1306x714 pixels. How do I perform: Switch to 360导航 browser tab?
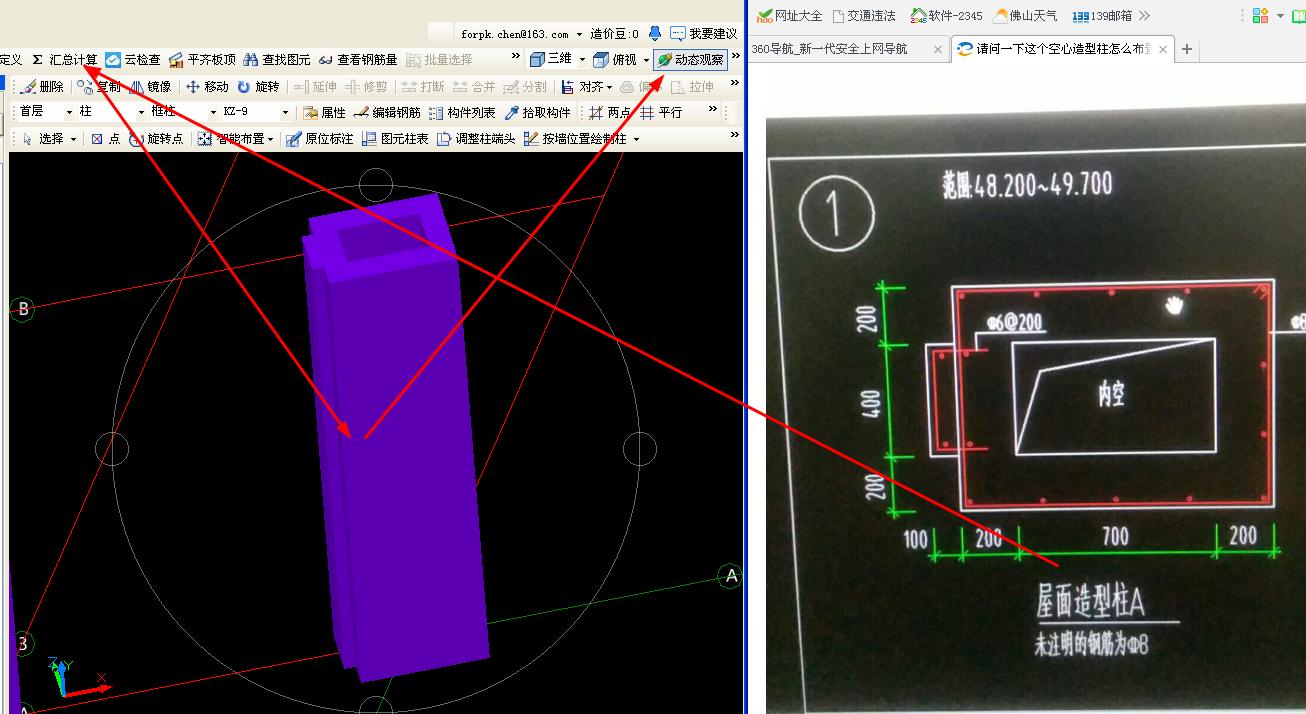[848, 48]
